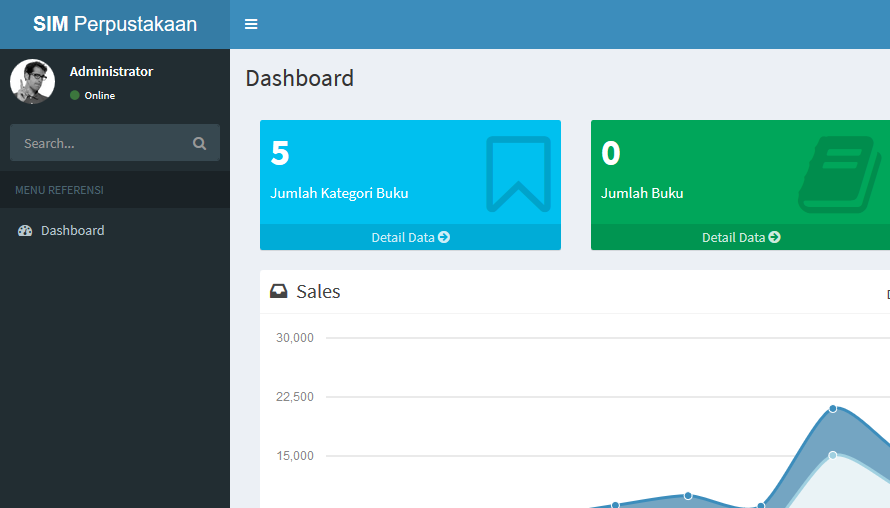The height and width of the screenshot is (508, 890).
Task: Click the Jumlah Buku label
Action: click(642, 194)
